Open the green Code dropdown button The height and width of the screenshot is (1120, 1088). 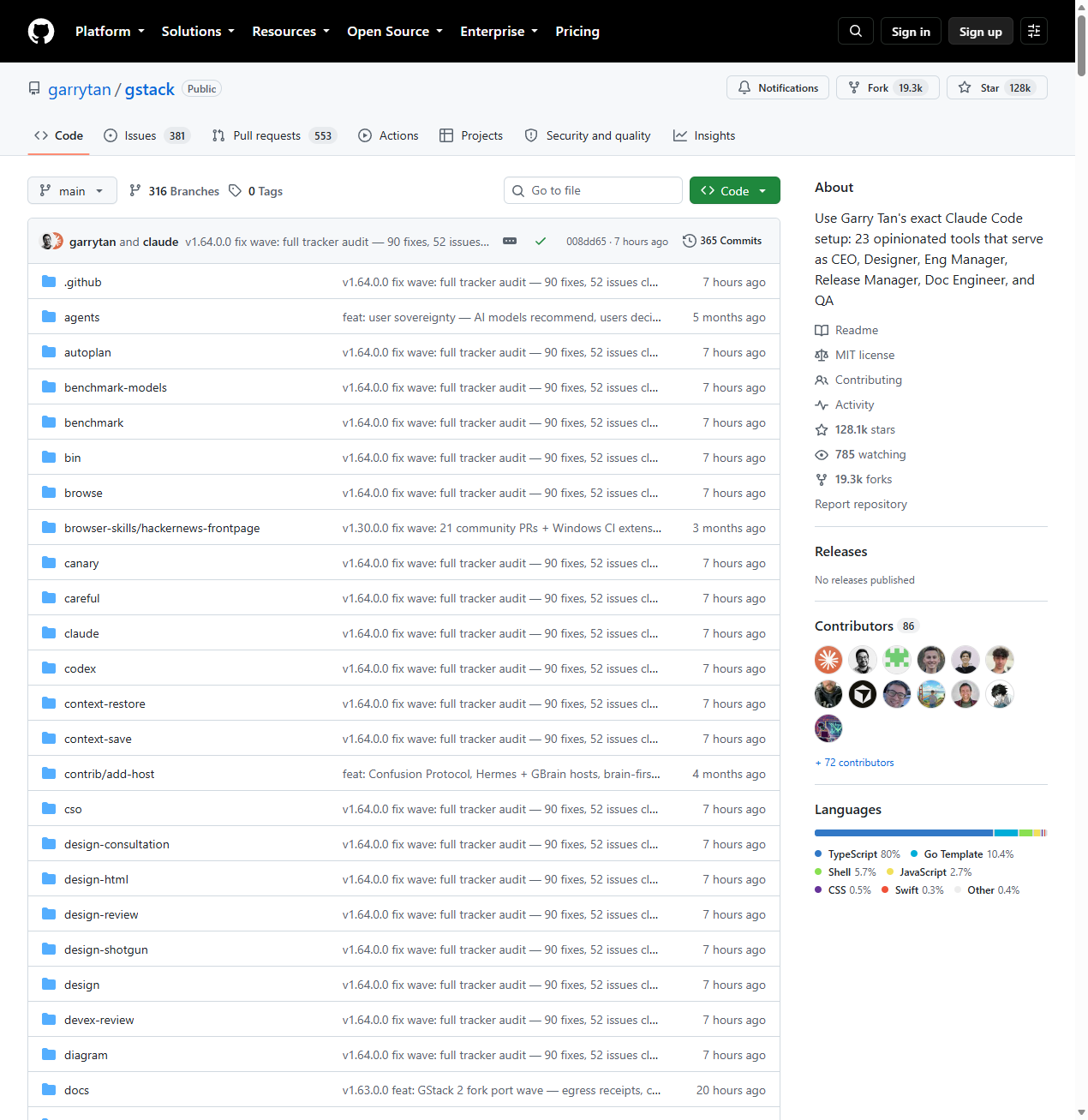tap(735, 190)
